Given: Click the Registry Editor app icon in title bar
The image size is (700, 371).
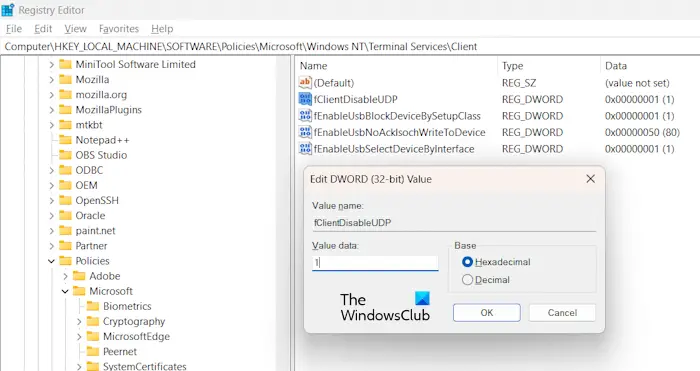Looking at the screenshot, I should click(x=8, y=9).
